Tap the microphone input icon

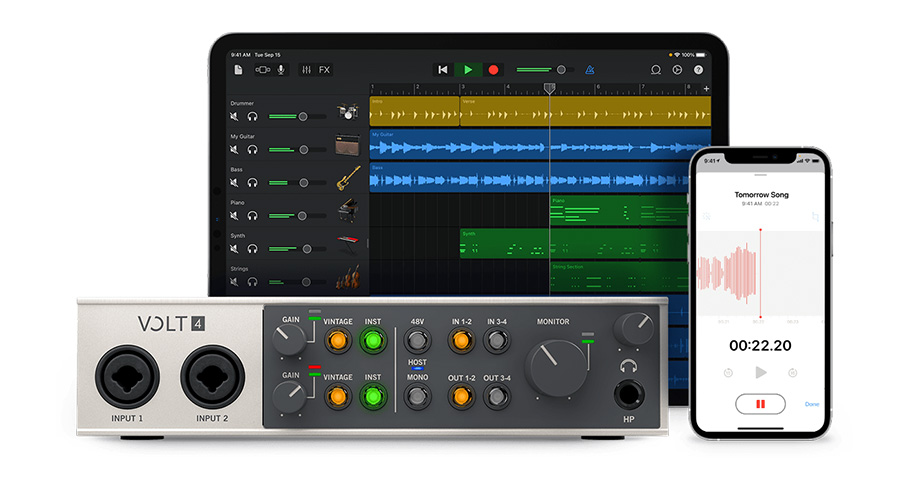click(x=281, y=70)
